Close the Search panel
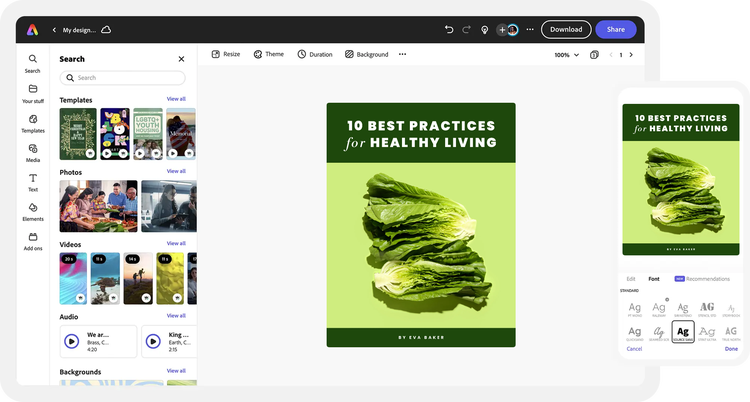The width and height of the screenshot is (750, 402). point(181,59)
